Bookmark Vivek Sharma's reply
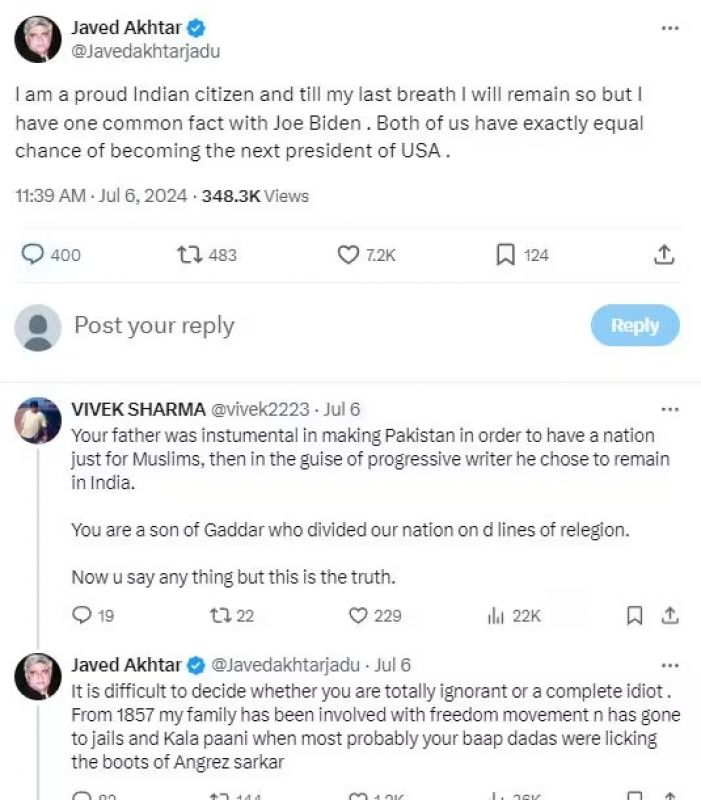The height and width of the screenshot is (800, 701). tap(634, 616)
